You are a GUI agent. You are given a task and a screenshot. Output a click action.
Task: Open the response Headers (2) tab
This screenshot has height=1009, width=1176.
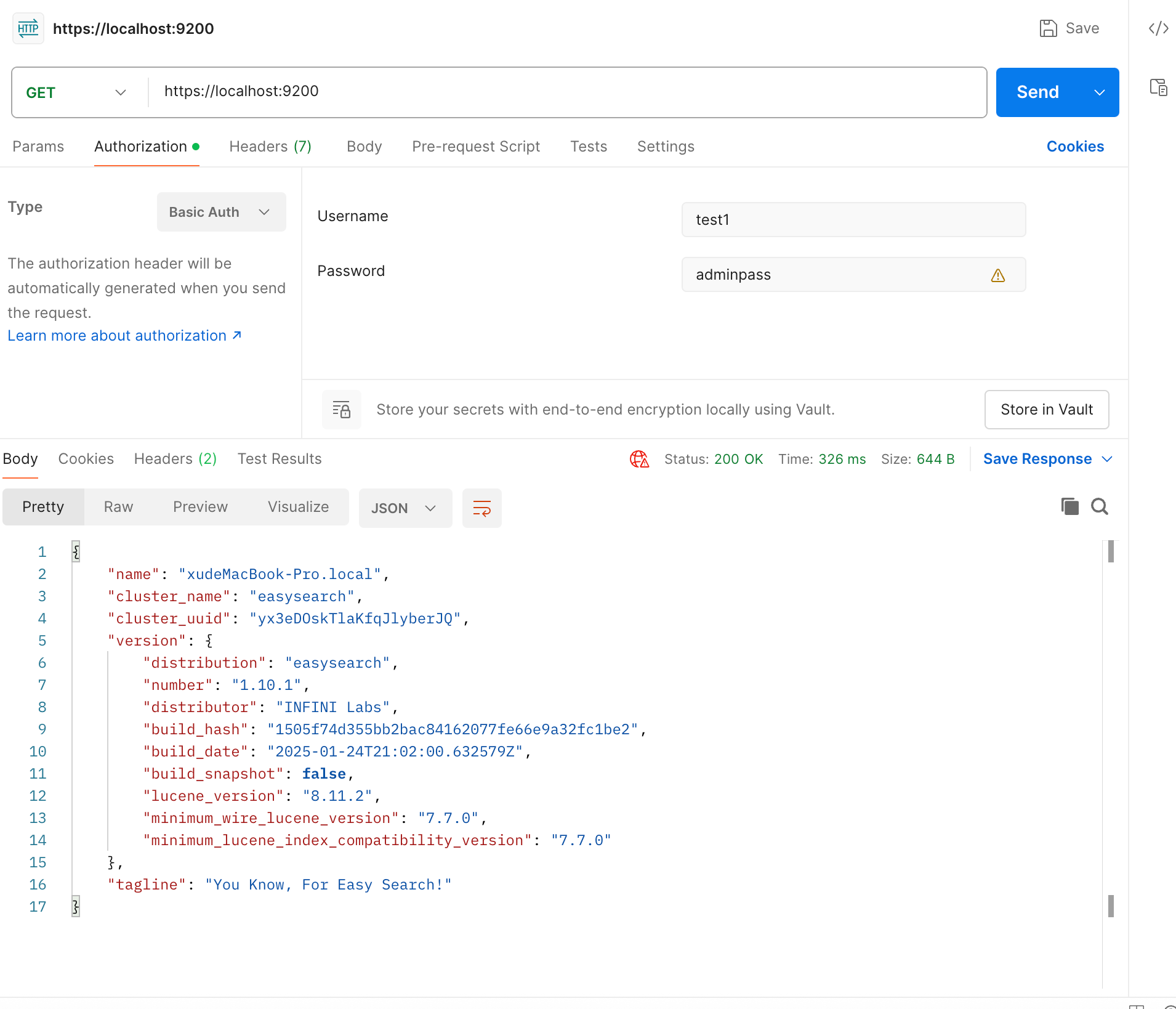pos(175,459)
